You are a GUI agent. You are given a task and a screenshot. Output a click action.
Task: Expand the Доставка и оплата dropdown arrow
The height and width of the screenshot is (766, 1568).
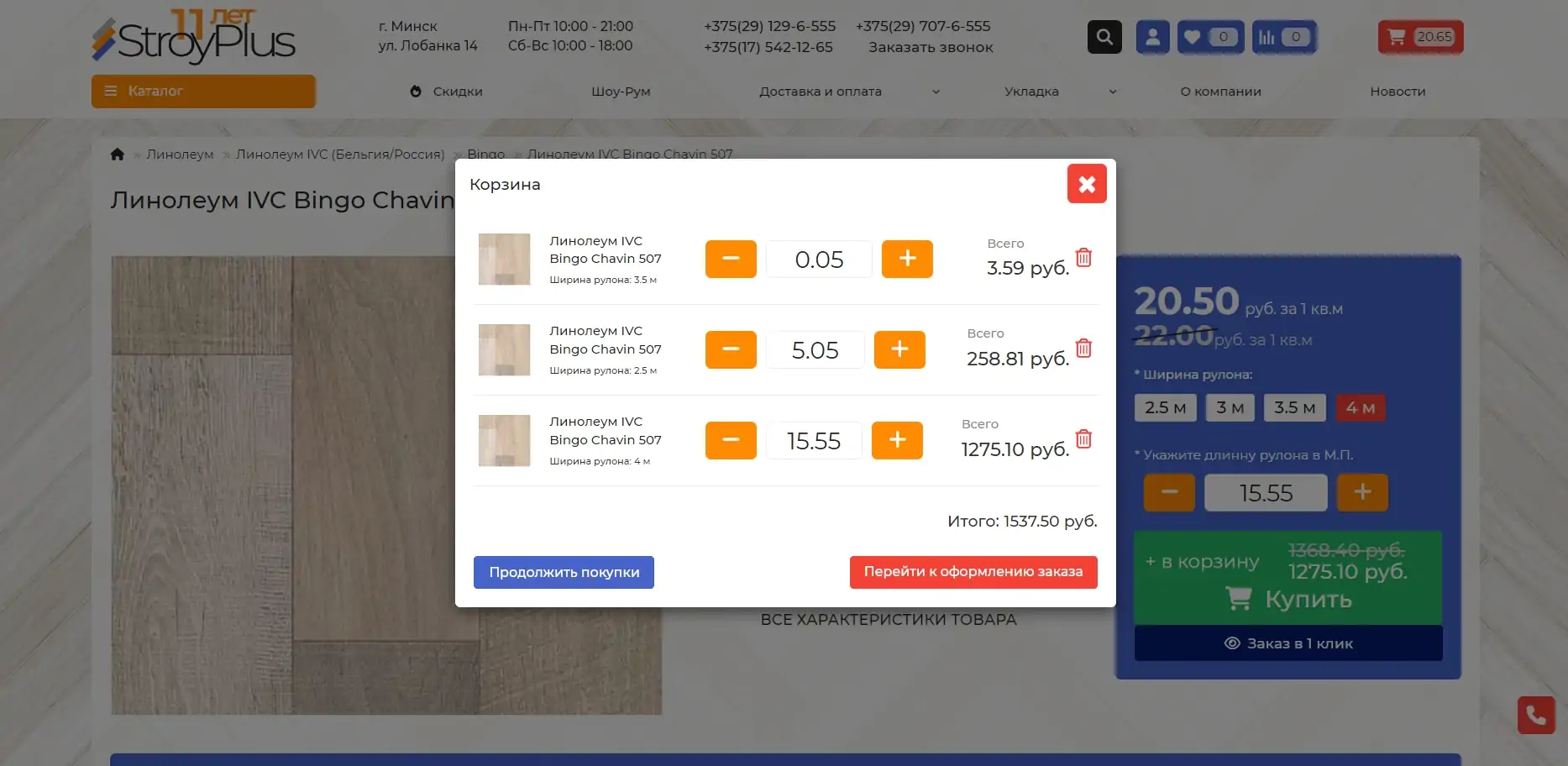pyautogui.click(x=936, y=92)
